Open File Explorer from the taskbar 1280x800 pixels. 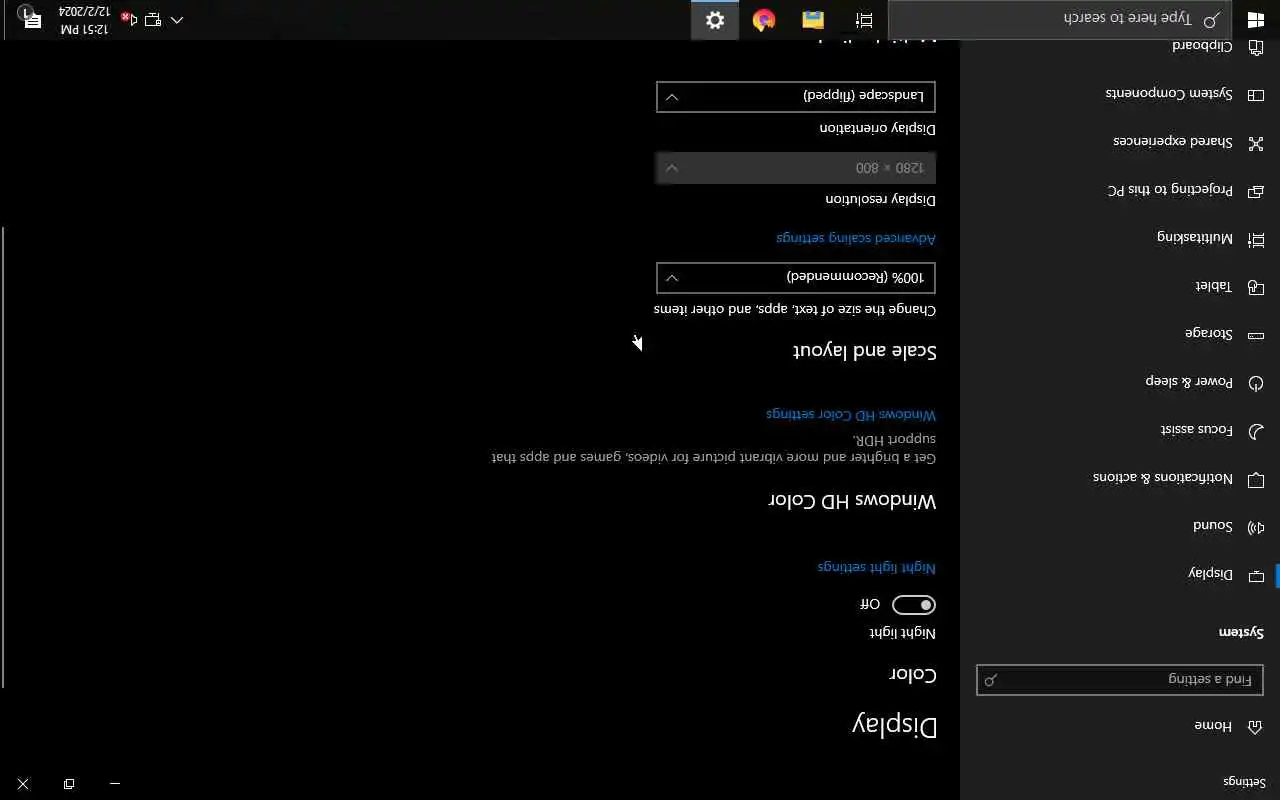pos(813,20)
